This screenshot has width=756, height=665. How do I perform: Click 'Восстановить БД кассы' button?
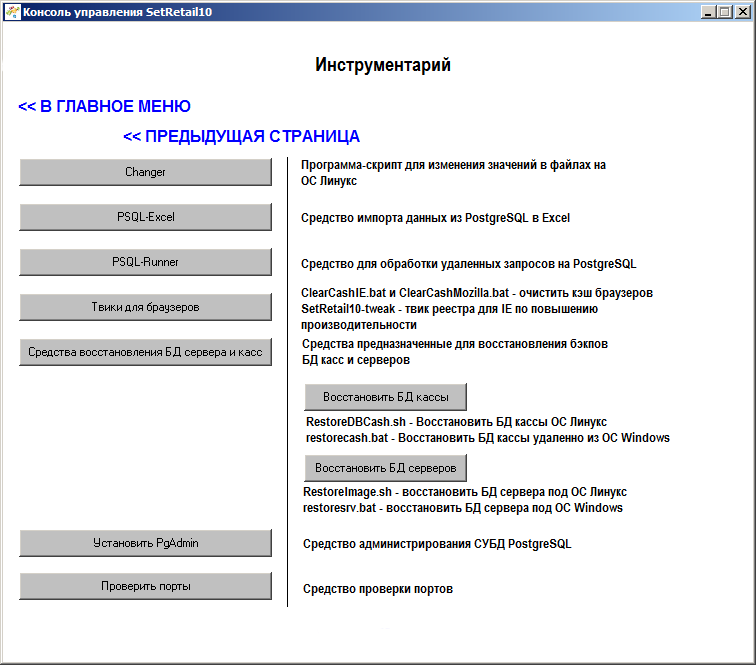tap(385, 397)
